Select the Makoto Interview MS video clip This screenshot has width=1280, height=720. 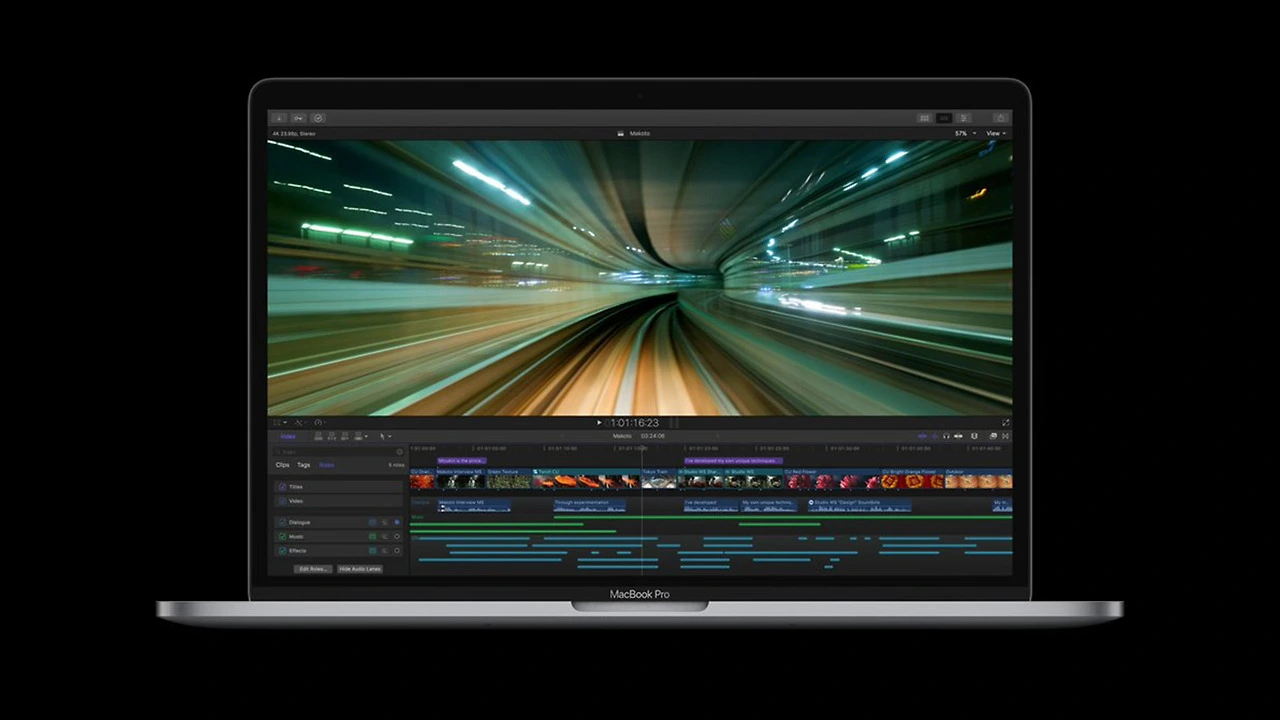[x=460, y=479]
